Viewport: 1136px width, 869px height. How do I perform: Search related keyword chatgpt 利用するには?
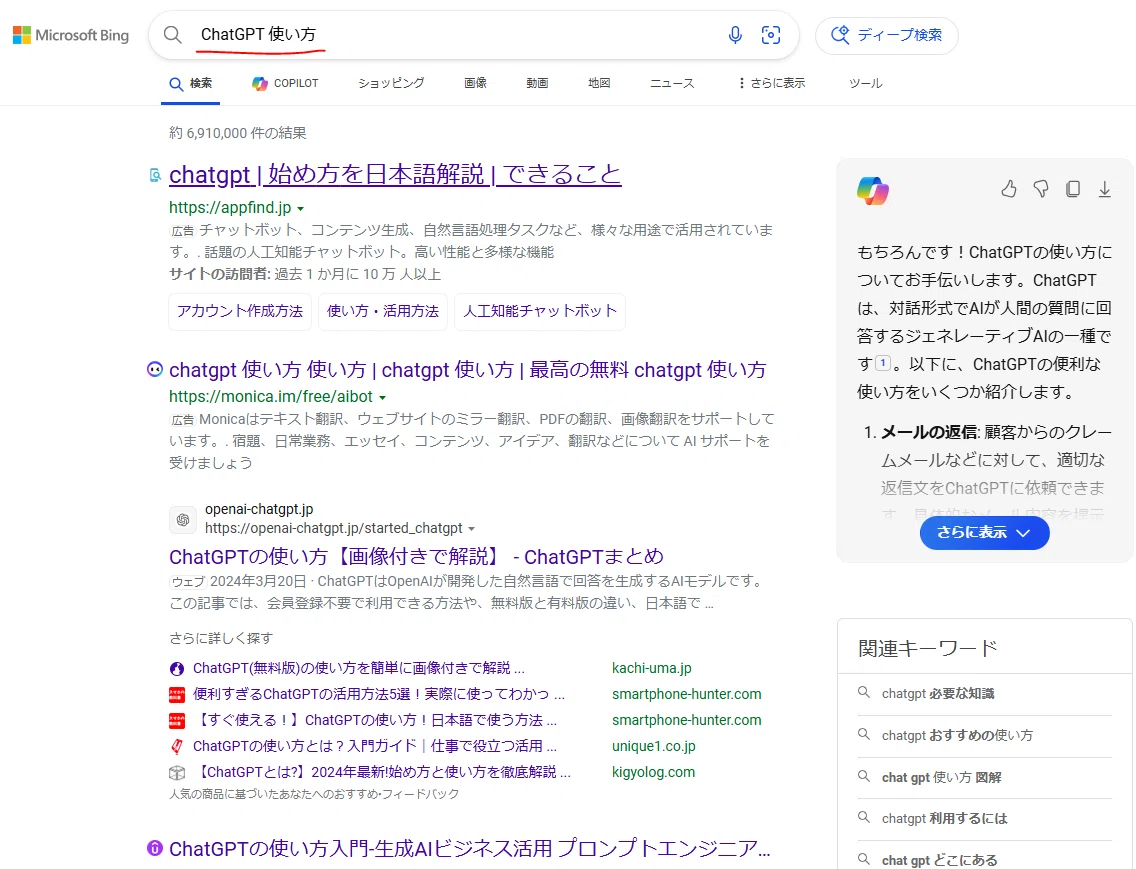click(944, 818)
